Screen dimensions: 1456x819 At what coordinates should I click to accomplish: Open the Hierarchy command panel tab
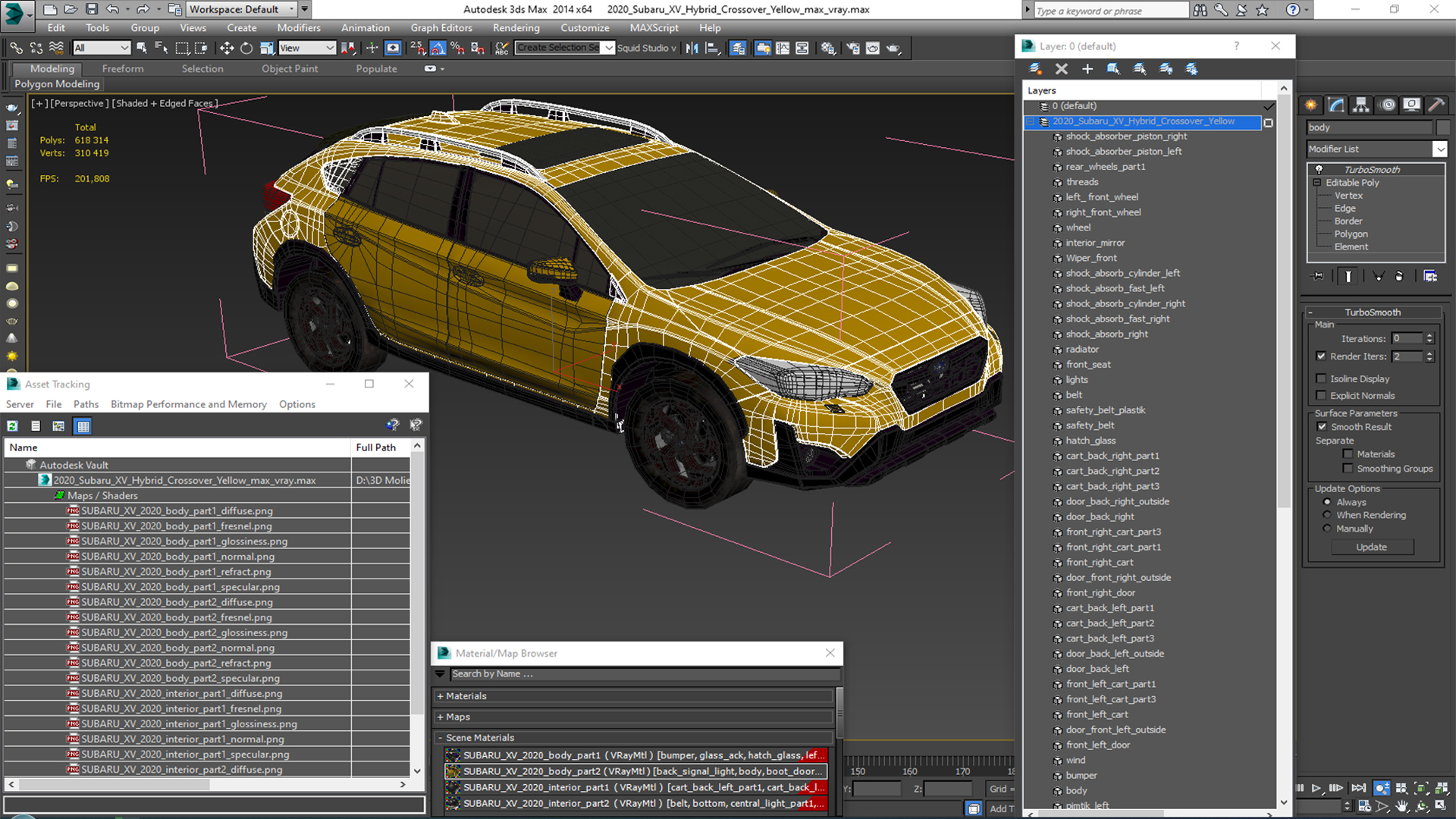tap(1361, 105)
